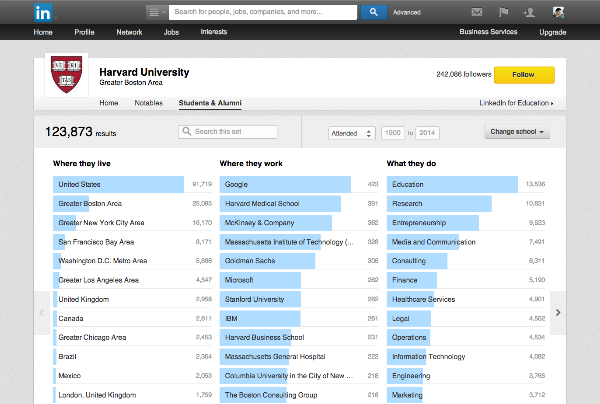Click the Upgrade link
This screenshot has height=404, width=600.
pos(553,32)
